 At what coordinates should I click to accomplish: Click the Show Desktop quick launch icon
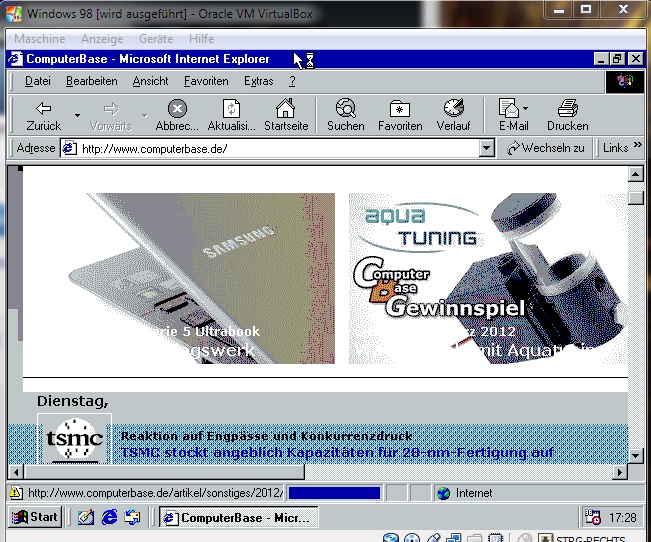coord(86,517)
